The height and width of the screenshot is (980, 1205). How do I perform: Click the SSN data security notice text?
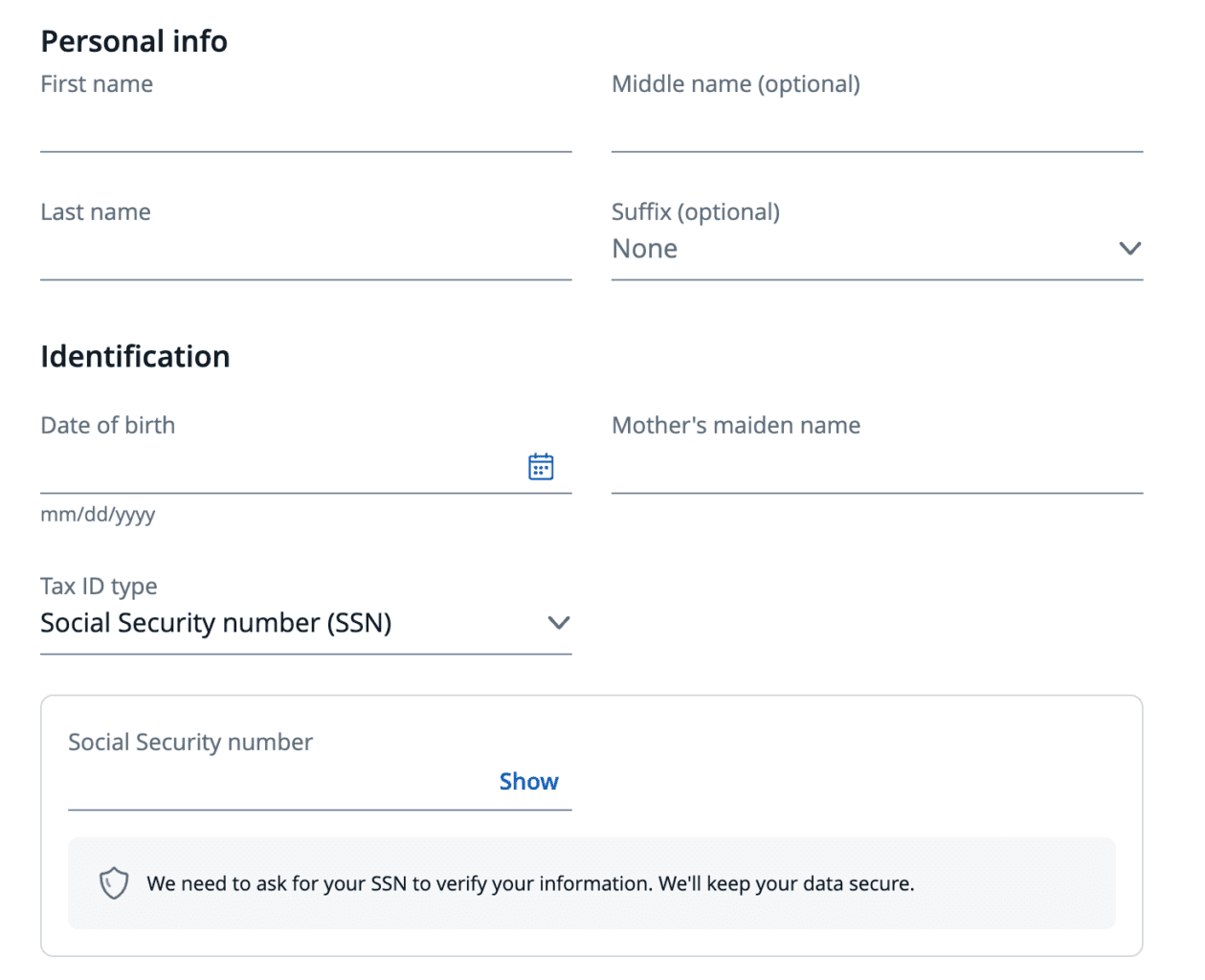pyautogui.click(x=530, y=883)
